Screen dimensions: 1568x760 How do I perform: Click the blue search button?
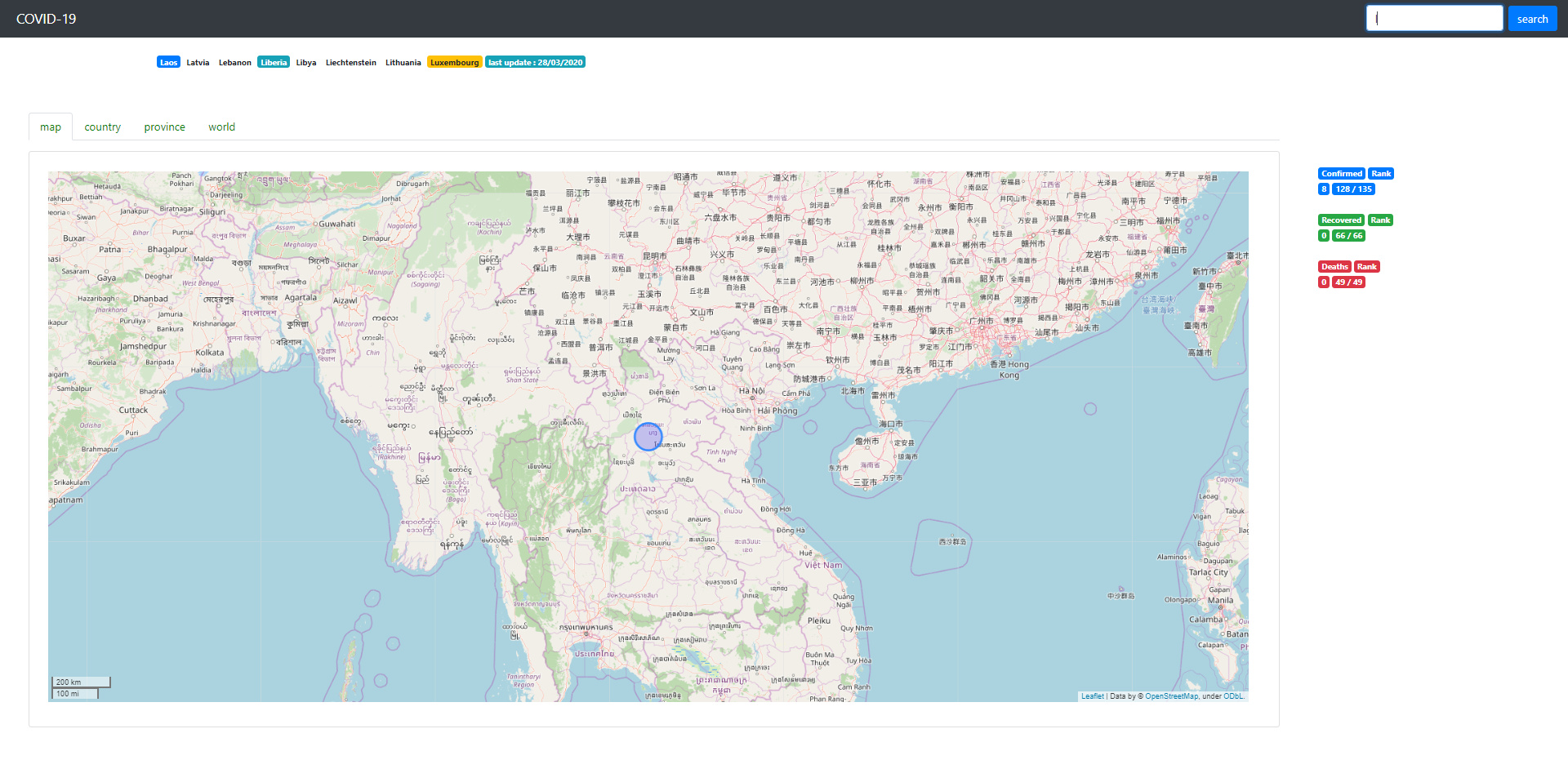pos(1532,19)
